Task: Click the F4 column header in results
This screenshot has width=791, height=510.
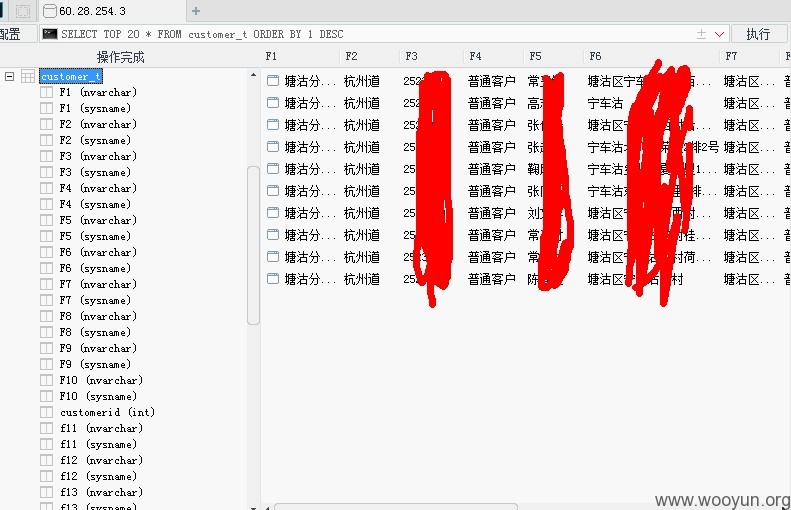Action: click(475, 57)
